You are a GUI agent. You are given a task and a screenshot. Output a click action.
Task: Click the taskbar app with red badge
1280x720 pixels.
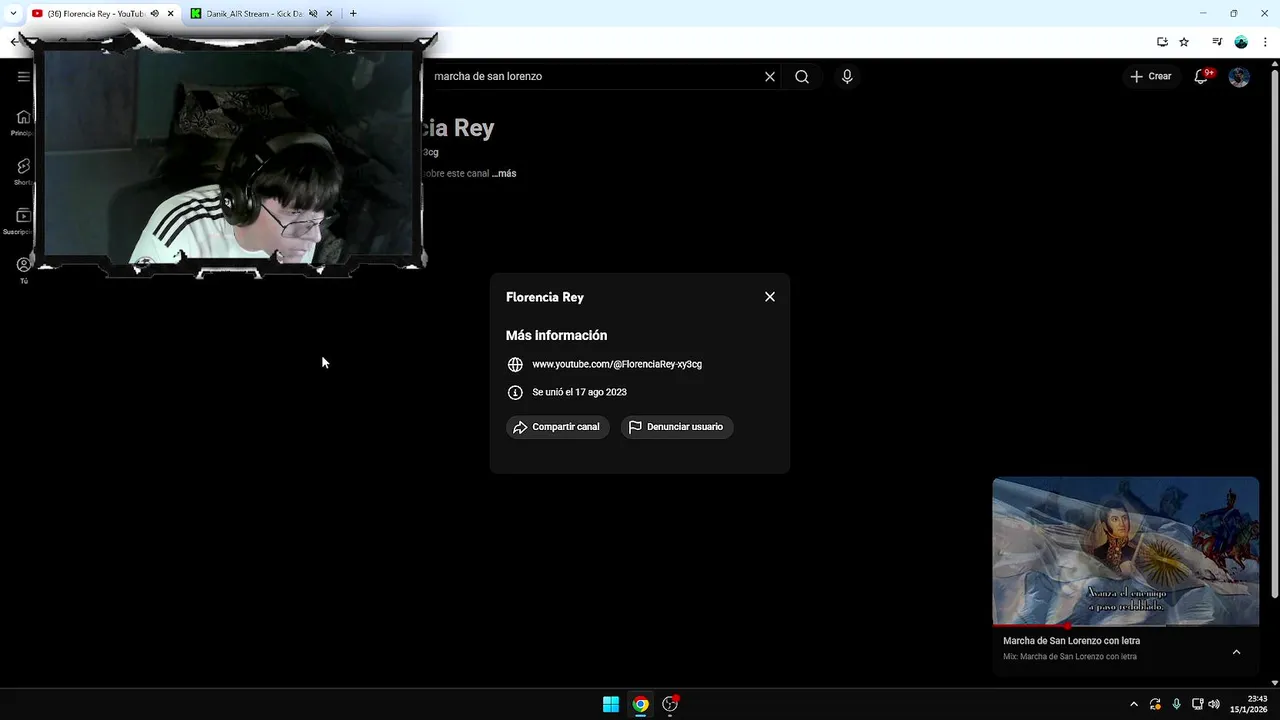point(671,704)
